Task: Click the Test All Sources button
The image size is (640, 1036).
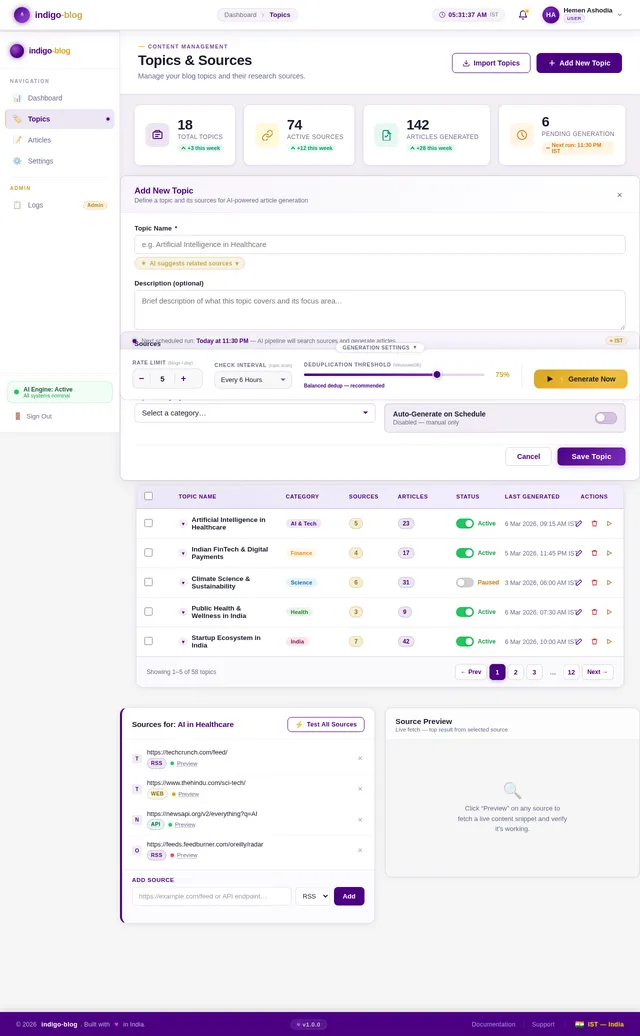Action: click(x=326, y=724)
